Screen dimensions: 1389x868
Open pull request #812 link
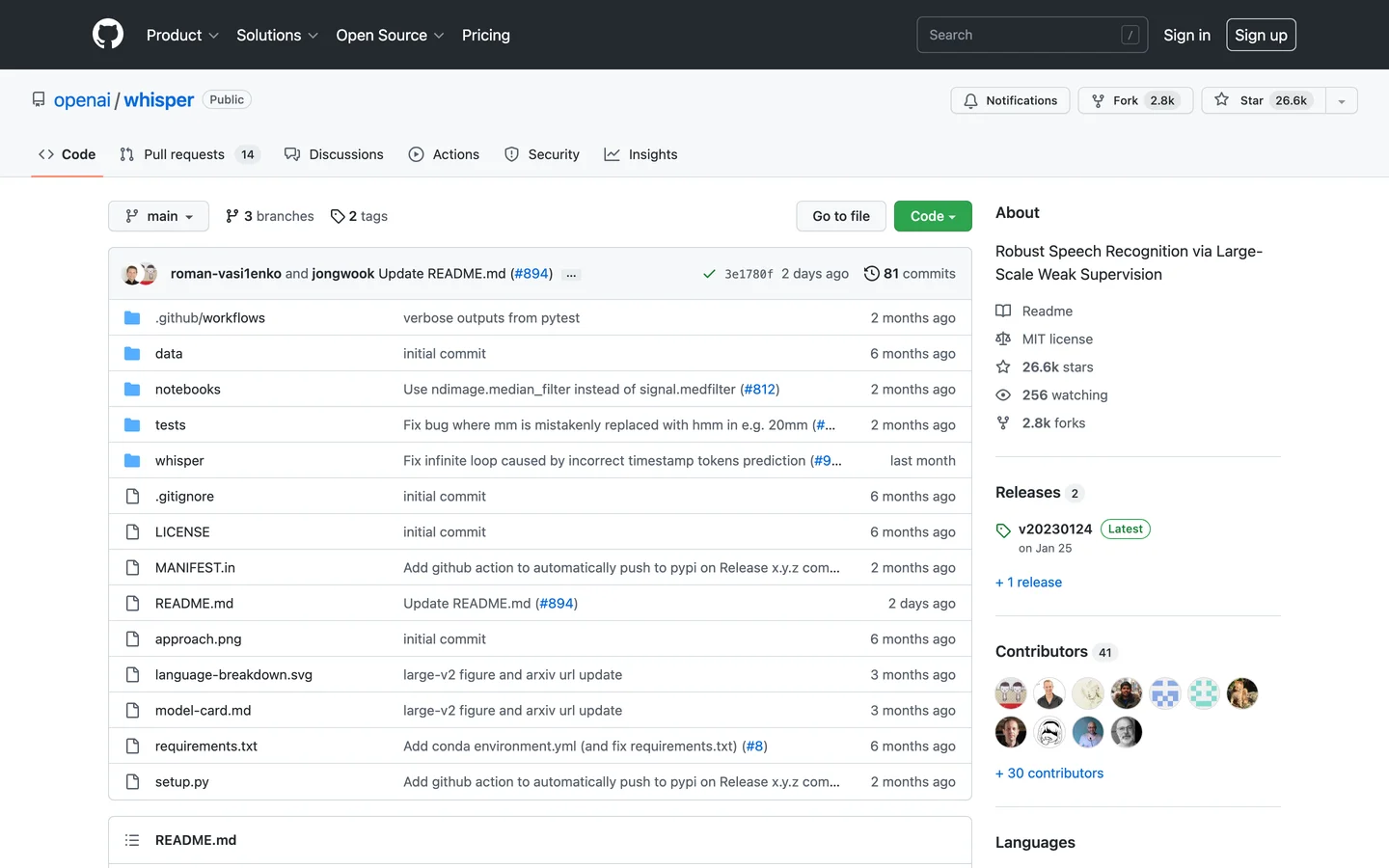[760, 389]
